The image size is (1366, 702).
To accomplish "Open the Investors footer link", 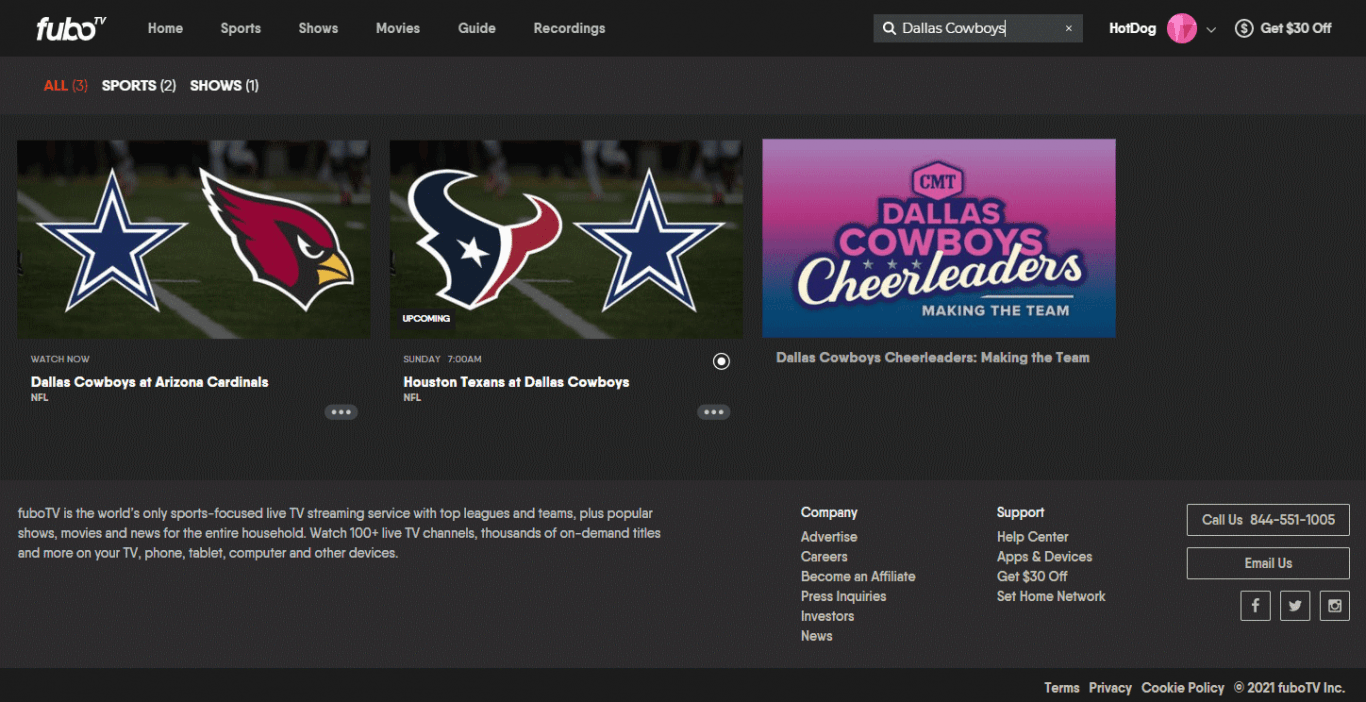I will pos(828,616).
